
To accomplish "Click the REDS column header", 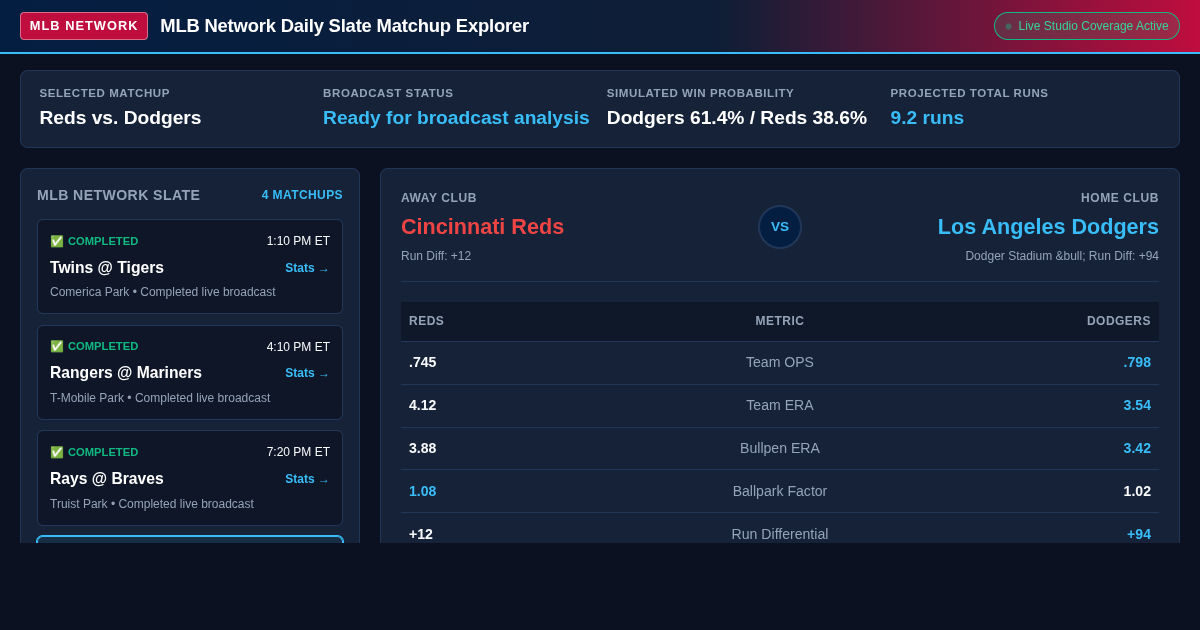I will click(426, 321).
